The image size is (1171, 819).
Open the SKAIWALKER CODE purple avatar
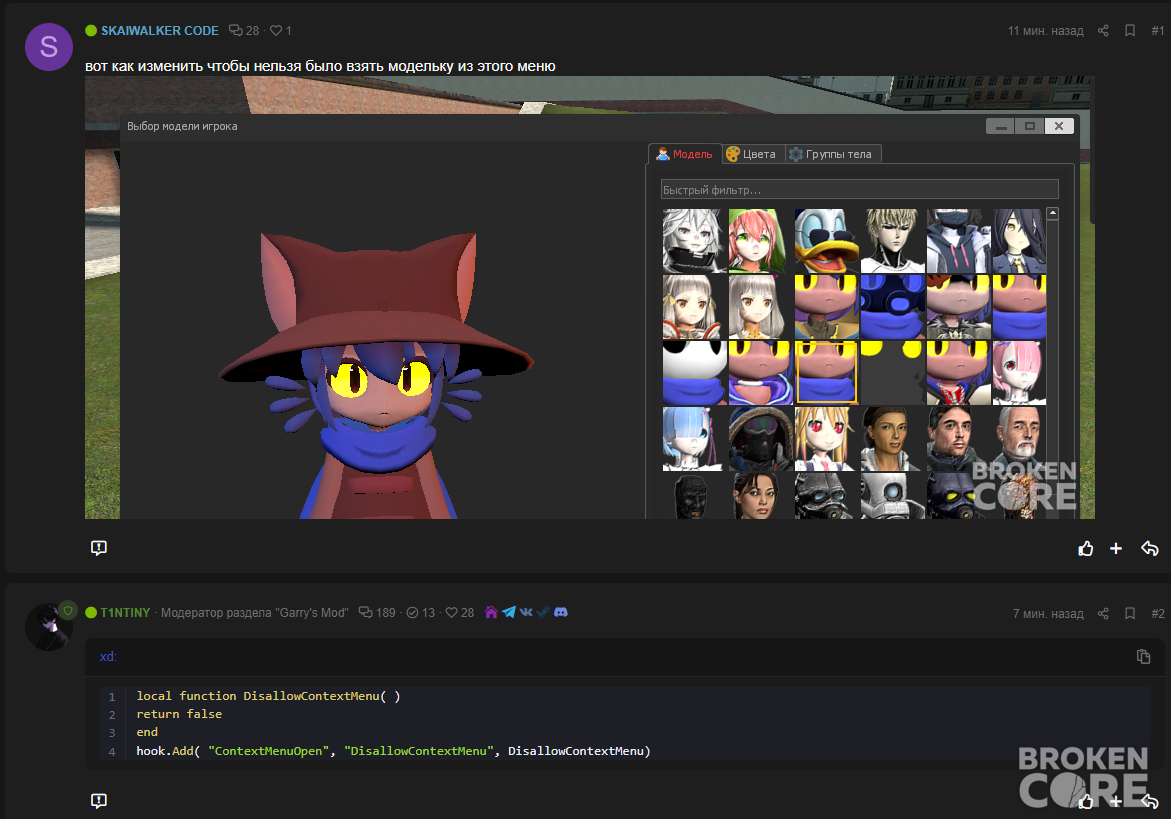[49, 47]
